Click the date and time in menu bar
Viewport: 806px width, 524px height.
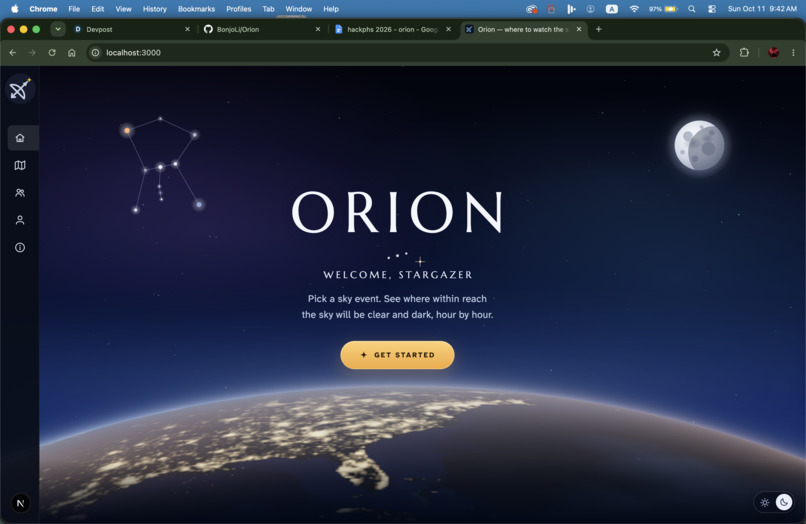tap(762, 9)
